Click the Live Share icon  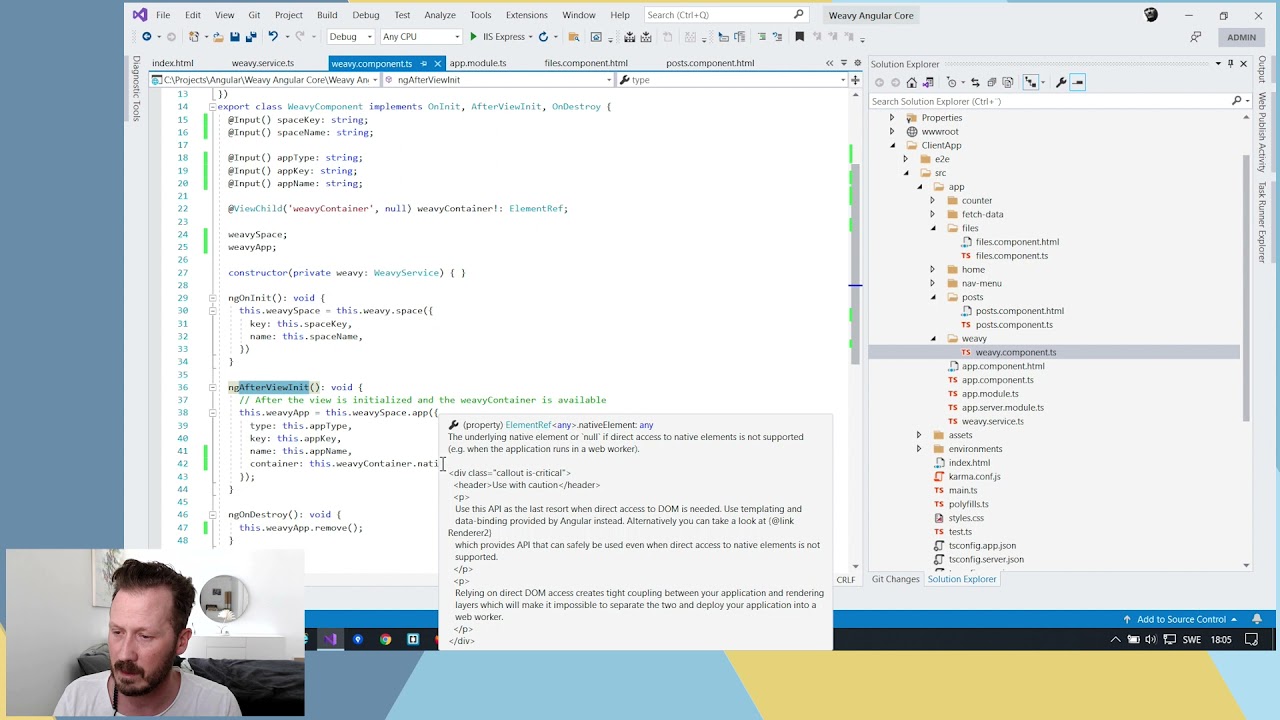[x=1195, y=37]
